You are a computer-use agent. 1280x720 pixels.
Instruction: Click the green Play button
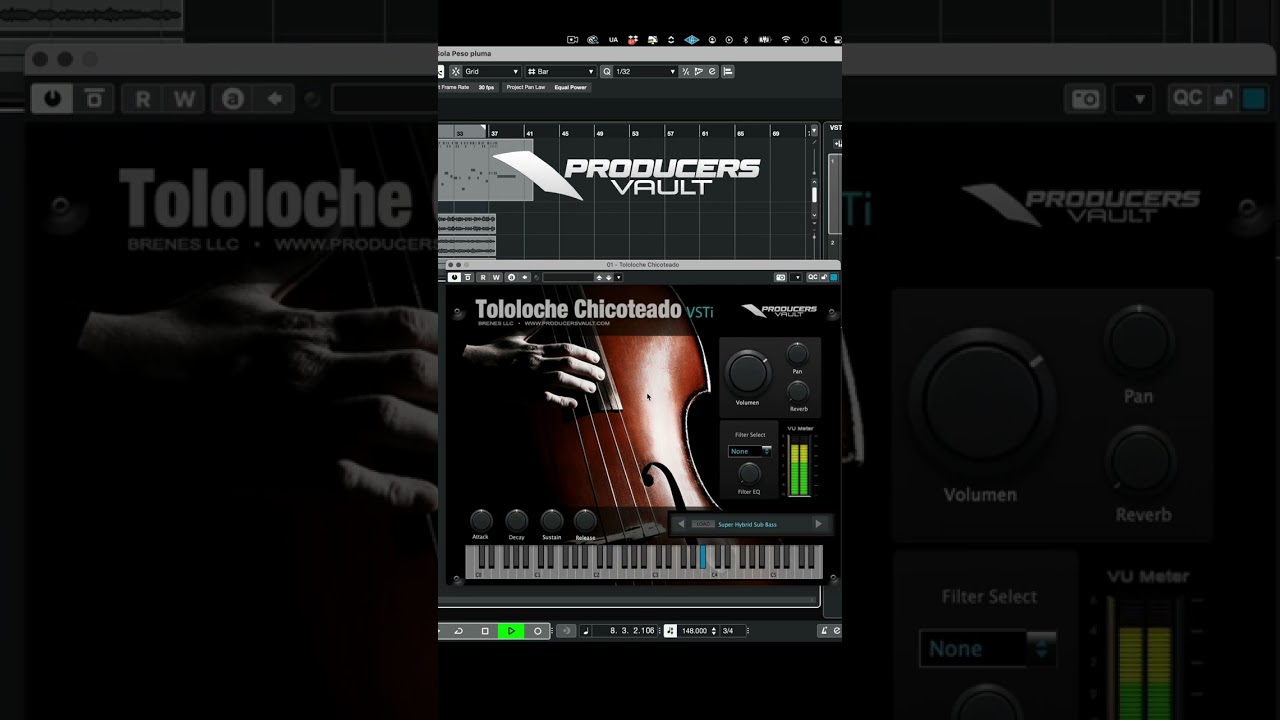click(x=511, y=631)
